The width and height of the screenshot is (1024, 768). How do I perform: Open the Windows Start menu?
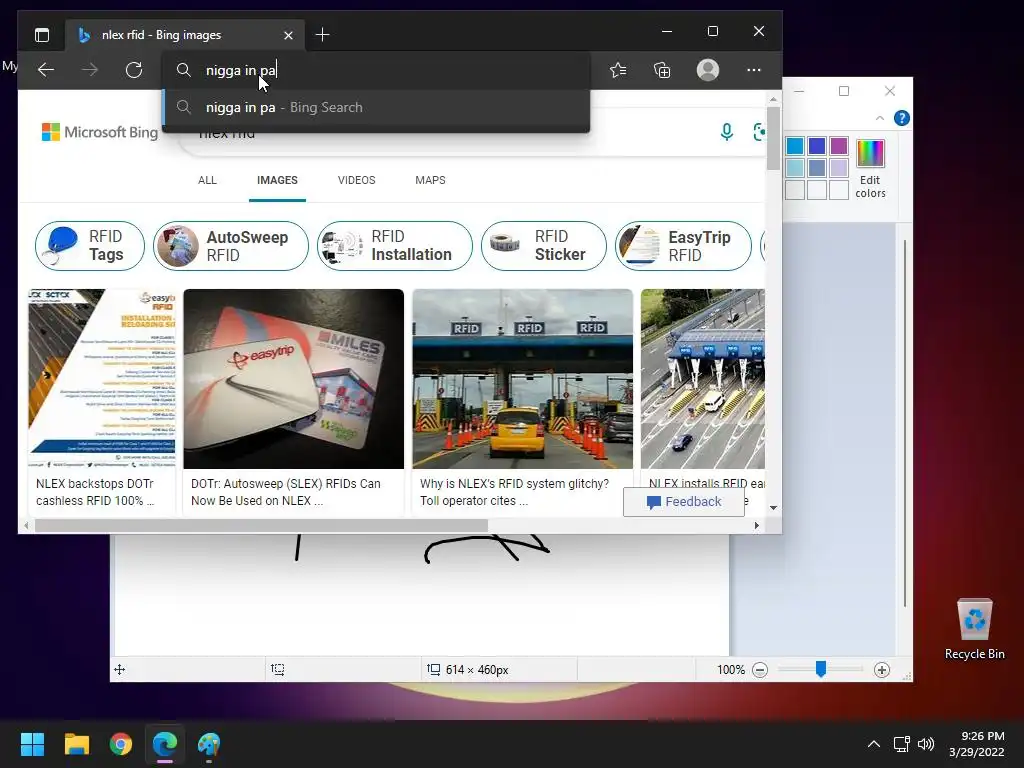click(32, 744)
